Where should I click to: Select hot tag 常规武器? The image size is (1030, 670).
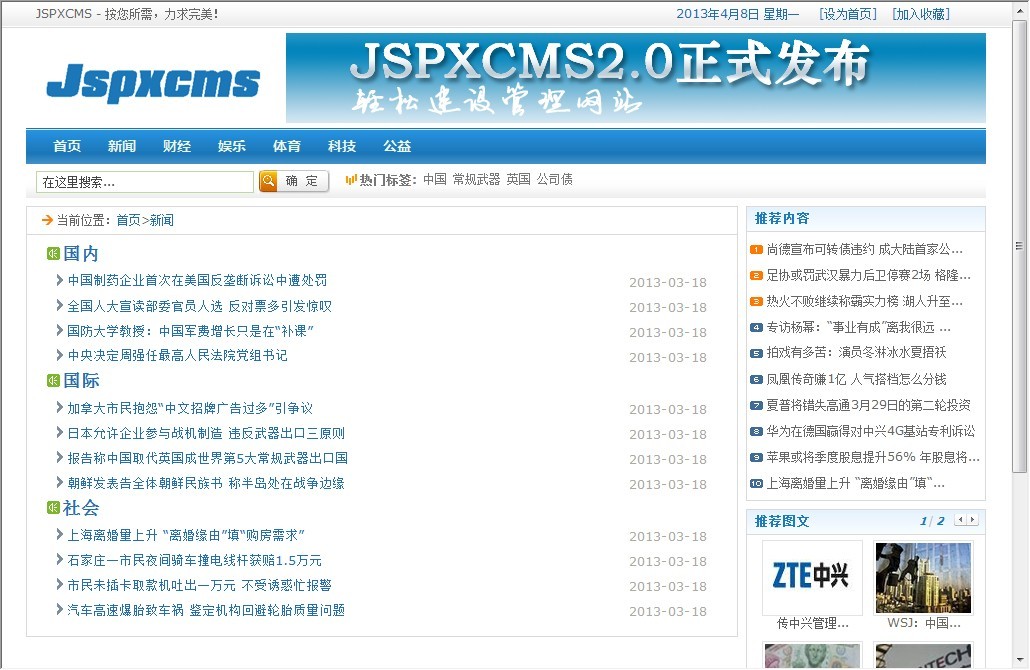(x=476, y=179)
